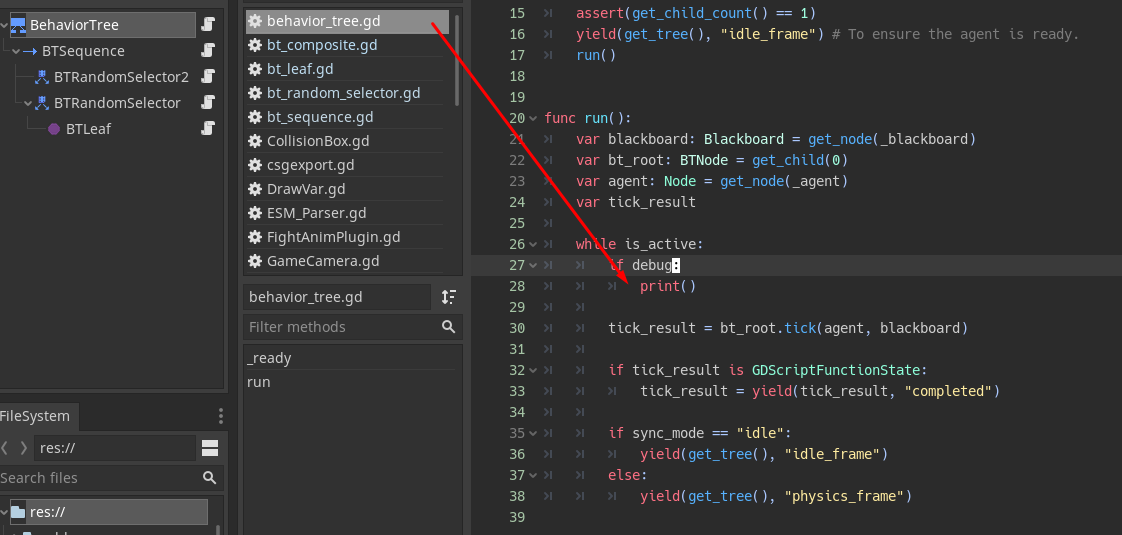Place cursor on print() call
1122x535 pixels.
pos(668,286)
